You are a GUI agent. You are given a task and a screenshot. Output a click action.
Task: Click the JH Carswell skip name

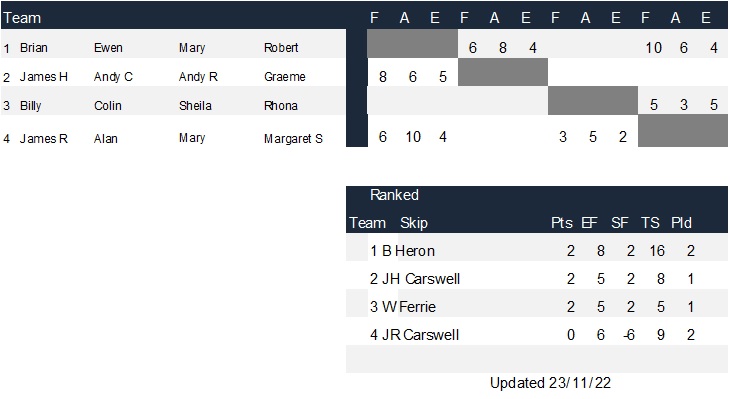421,279
